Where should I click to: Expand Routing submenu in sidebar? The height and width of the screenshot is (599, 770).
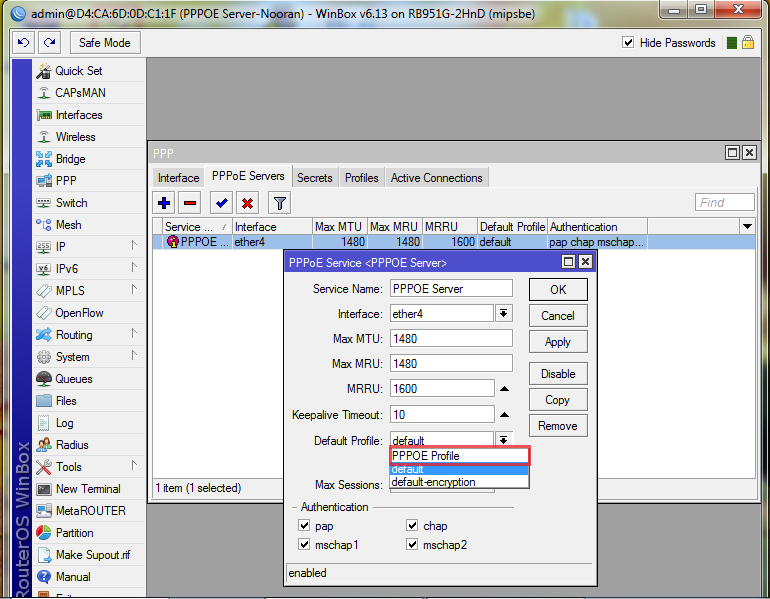pos(134,333)
